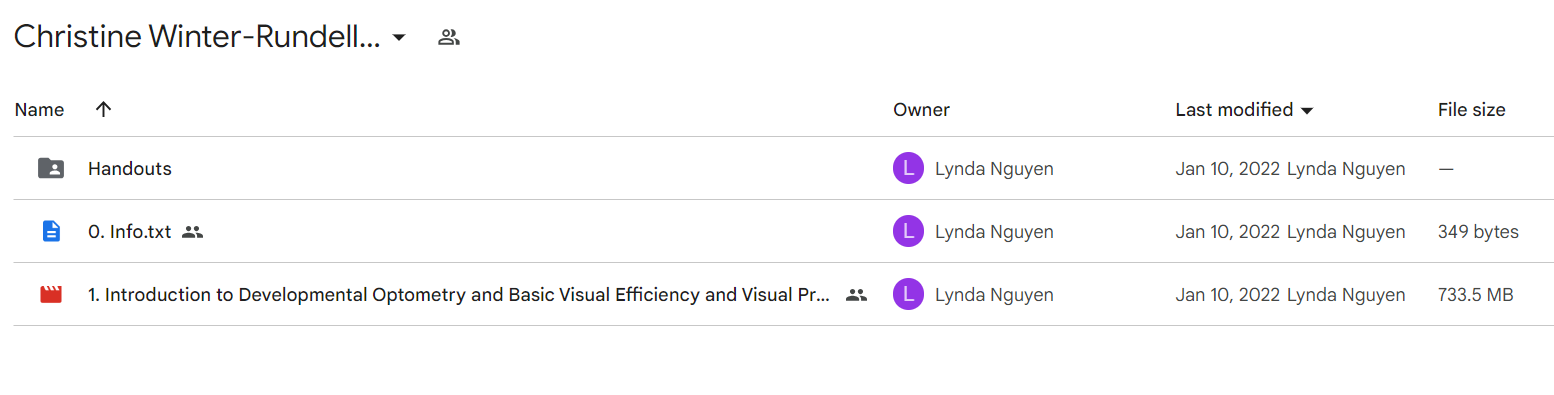
Task: Open the shared people icon beside folder title
Action: (x=449, y=38)
